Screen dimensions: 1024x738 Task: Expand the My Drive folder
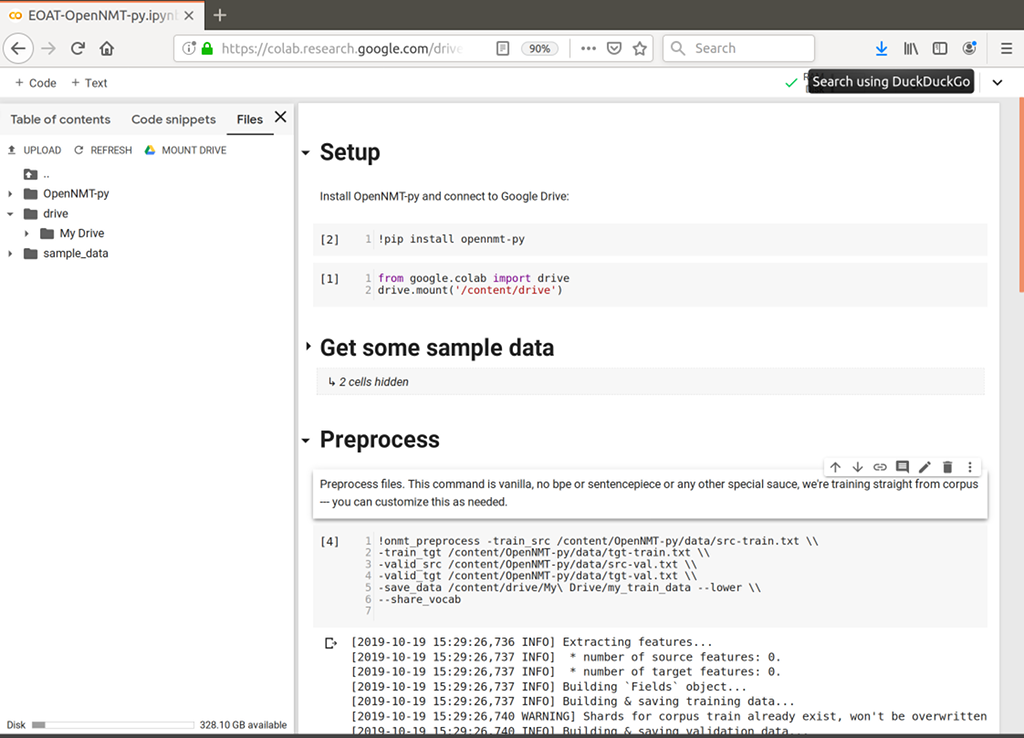(27, 233)
